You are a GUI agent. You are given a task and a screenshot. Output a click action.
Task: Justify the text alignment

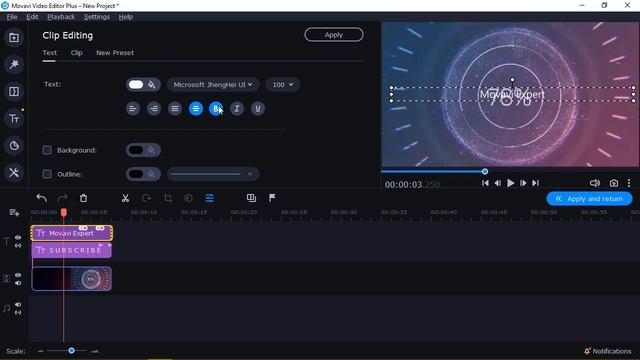click(175, 109)
